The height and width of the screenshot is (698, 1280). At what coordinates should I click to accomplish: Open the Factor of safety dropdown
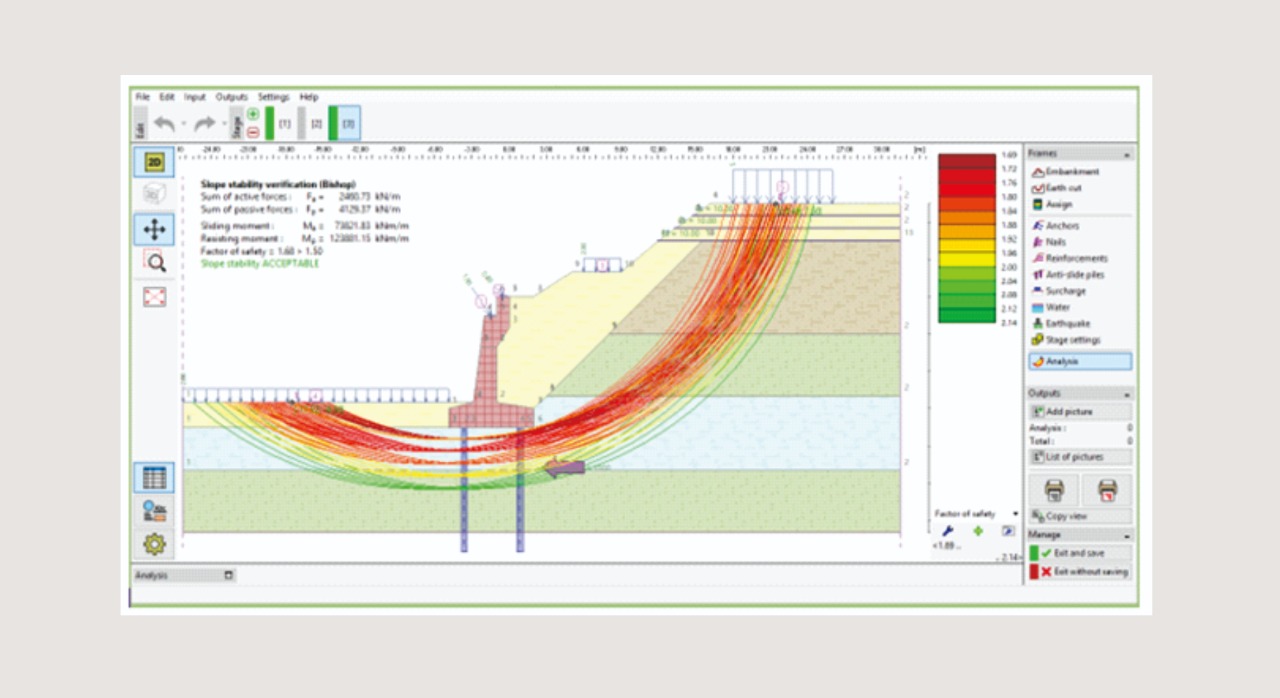tap(1016, 513)
